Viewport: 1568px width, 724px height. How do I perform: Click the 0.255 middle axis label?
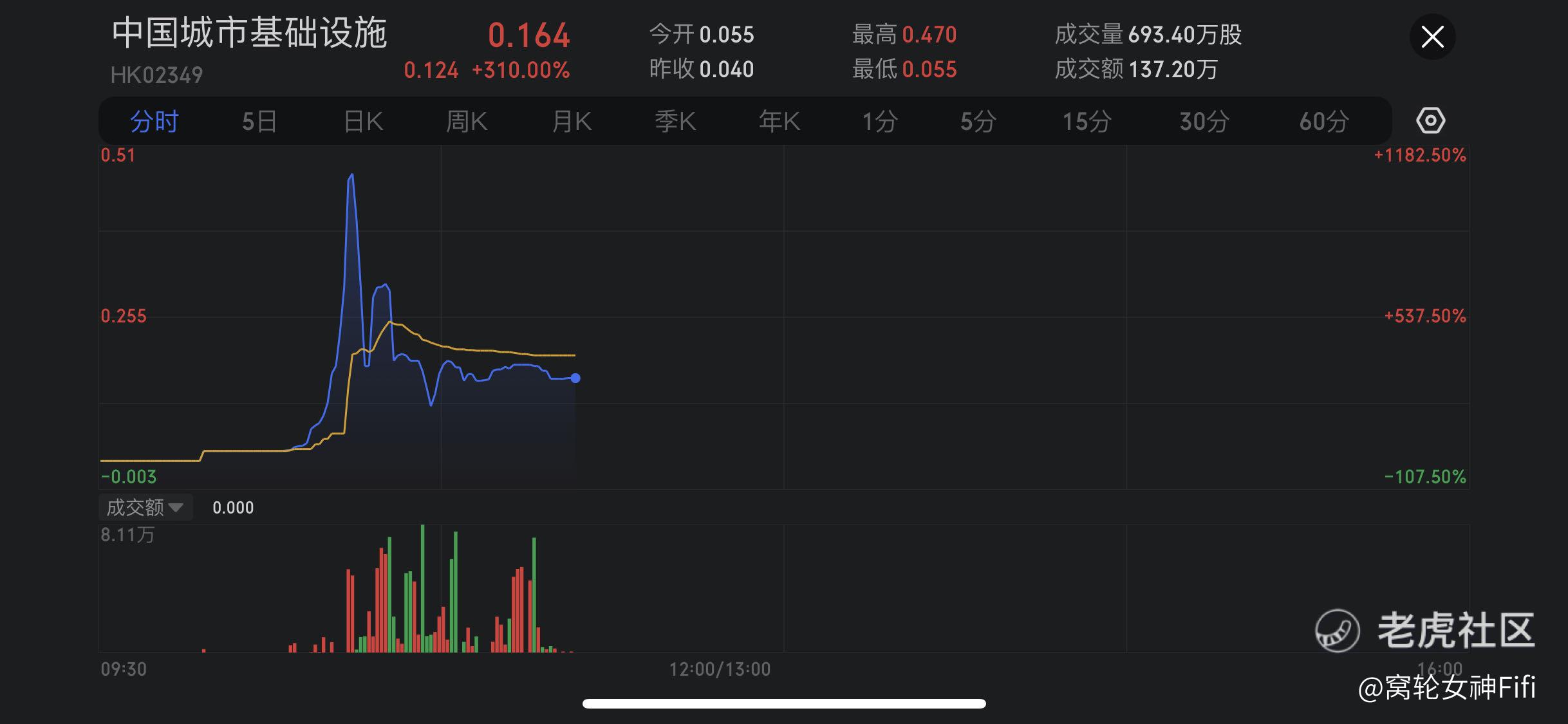pyautogui.click(x=124, y=316)
